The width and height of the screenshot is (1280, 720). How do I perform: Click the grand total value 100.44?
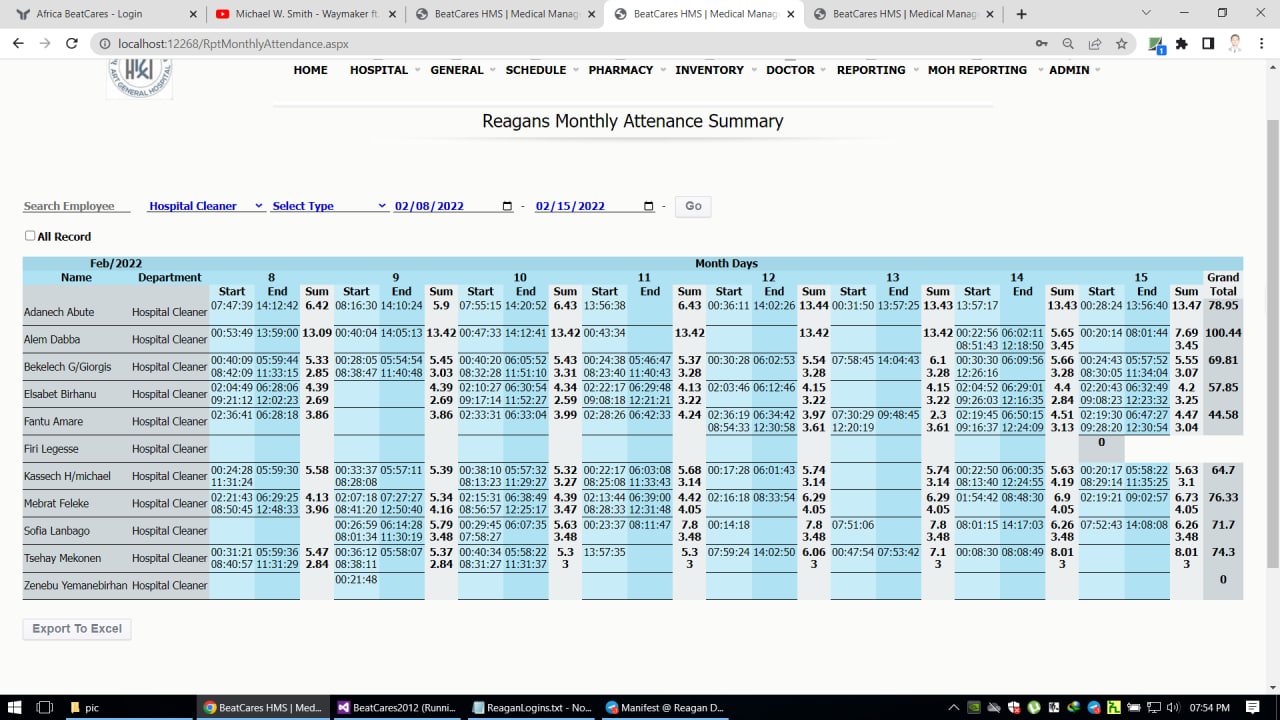[x=1223, y=332]
